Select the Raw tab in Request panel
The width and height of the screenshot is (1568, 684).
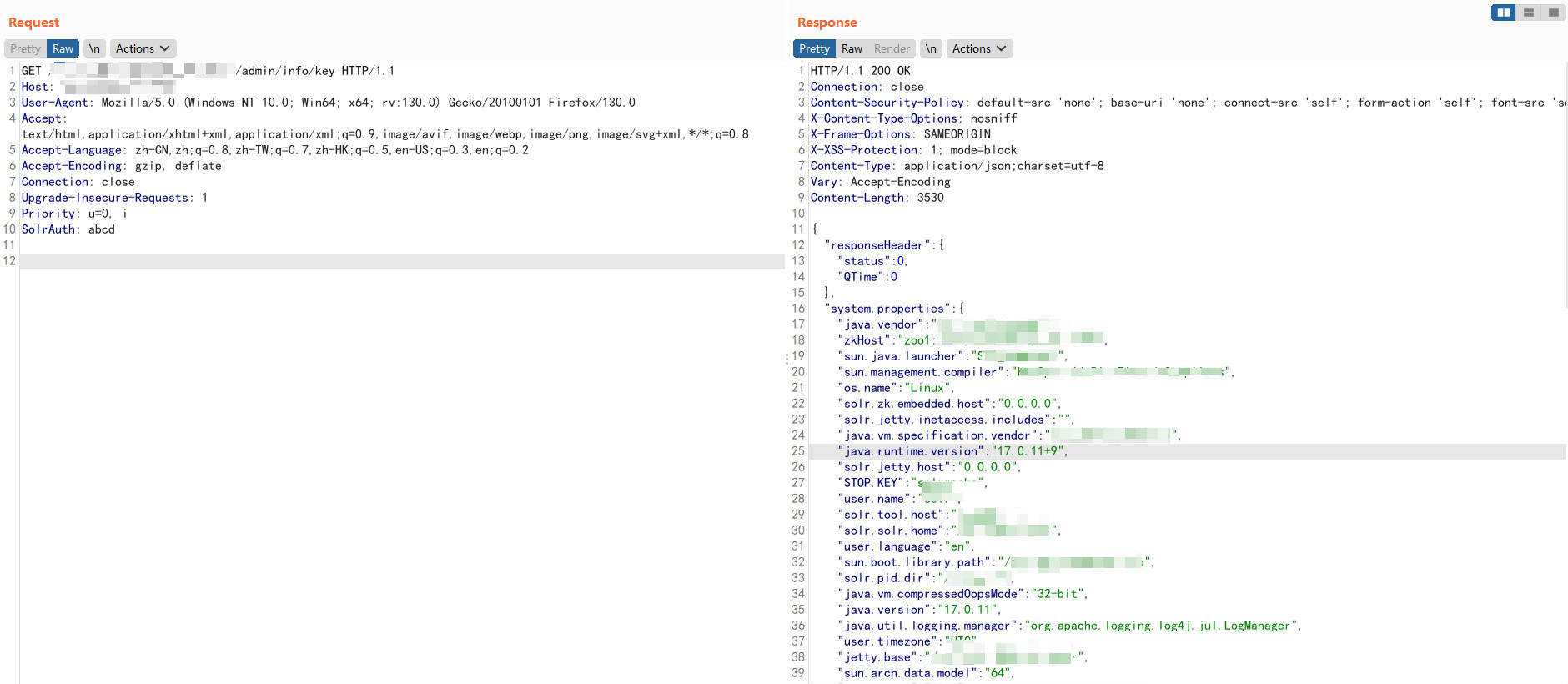(x=63, y=48)
